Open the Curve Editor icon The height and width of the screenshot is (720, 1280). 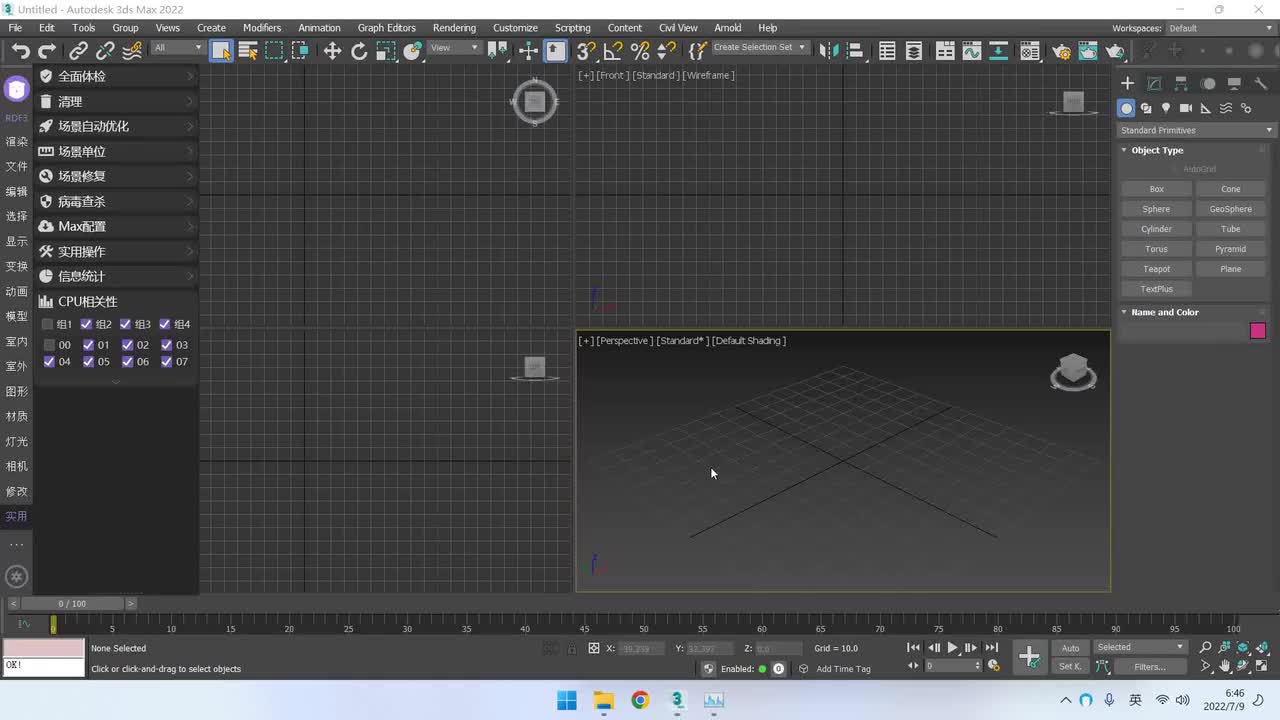971,51
